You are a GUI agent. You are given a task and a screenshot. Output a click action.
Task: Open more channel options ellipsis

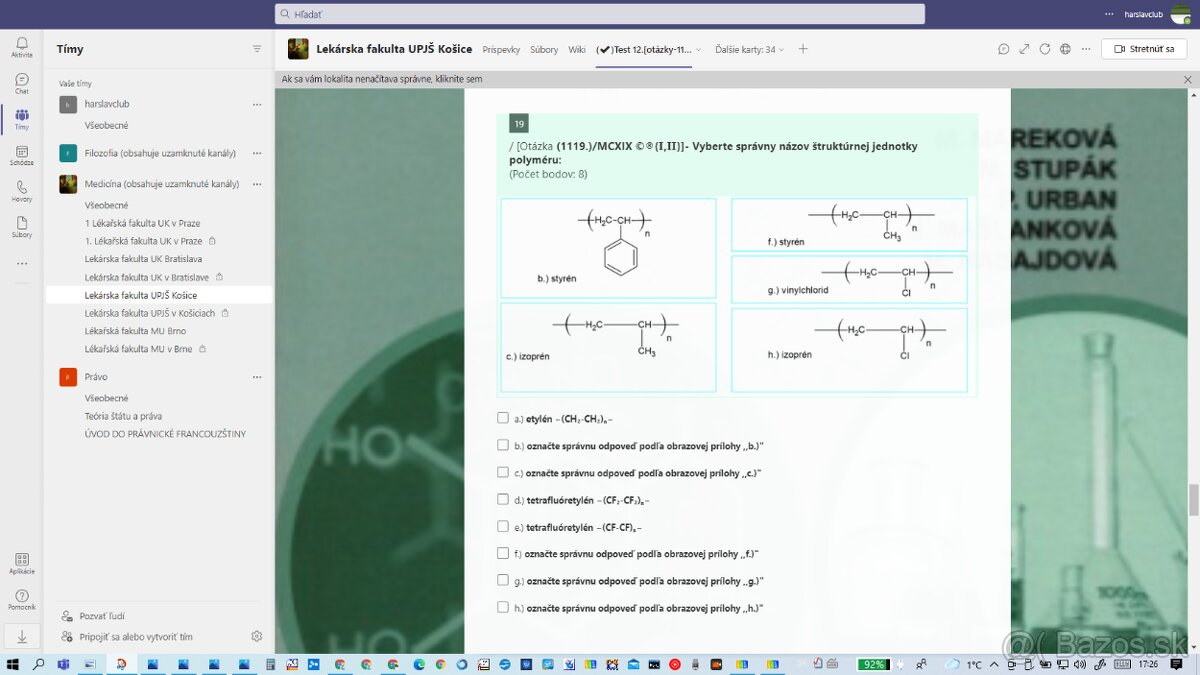click(1086, 49)
